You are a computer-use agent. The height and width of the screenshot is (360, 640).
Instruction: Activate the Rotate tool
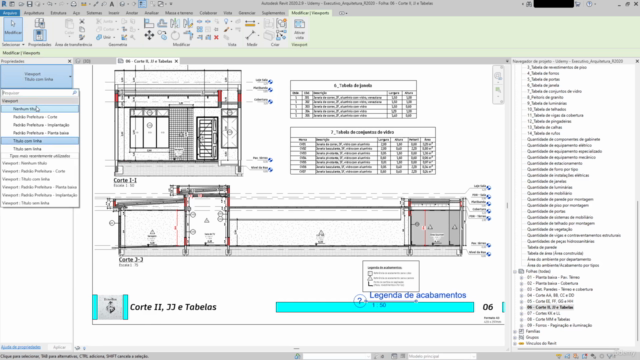click(175, 36)
